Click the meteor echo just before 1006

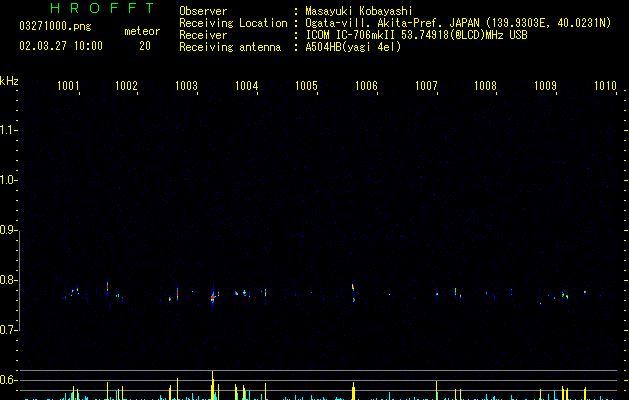(353, 293)
